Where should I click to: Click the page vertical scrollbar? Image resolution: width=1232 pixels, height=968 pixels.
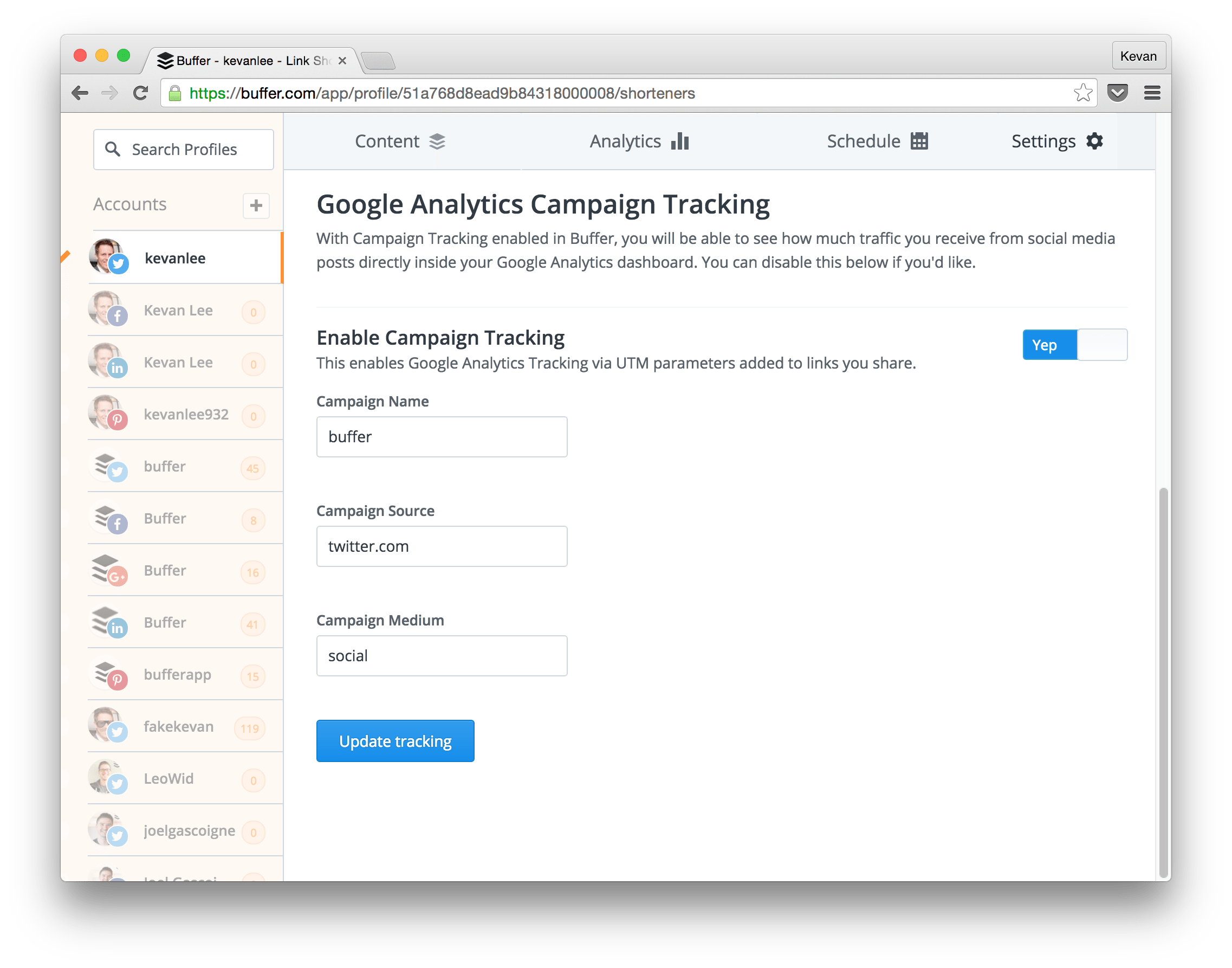click(x=1163, y=682)
